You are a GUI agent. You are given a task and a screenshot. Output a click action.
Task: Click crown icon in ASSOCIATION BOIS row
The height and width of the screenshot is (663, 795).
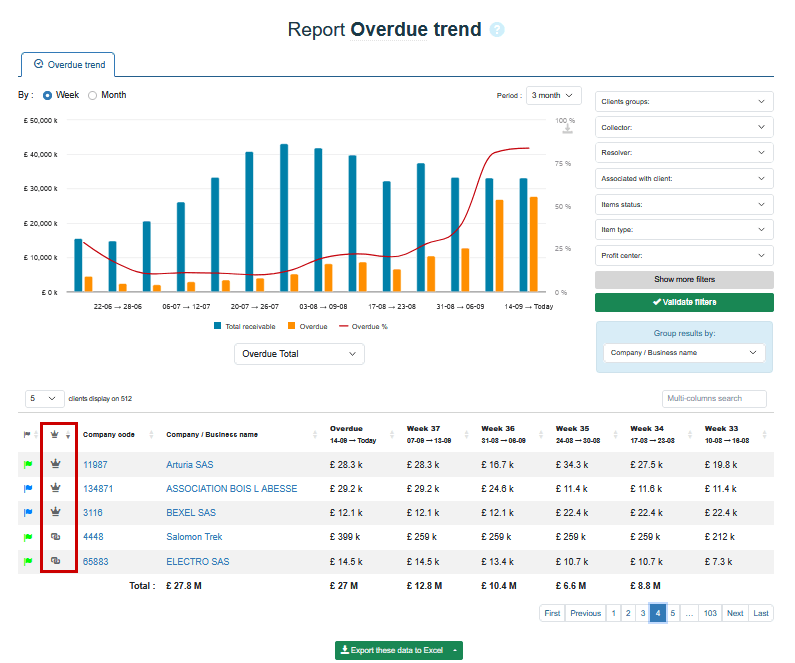point(56,487)
